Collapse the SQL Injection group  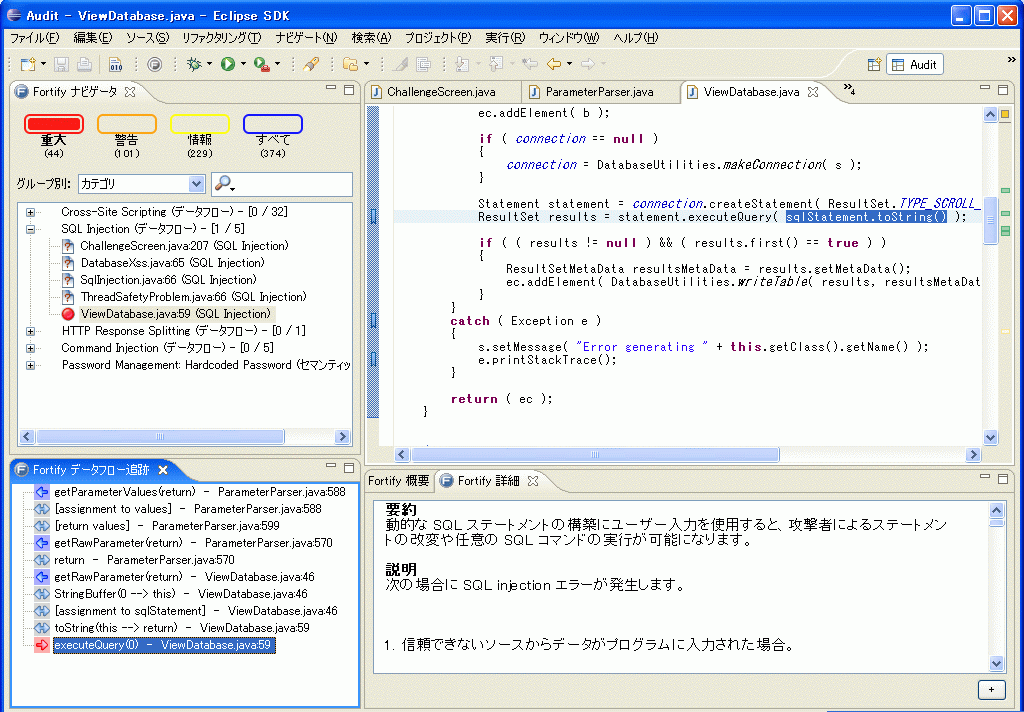(30, 229)
